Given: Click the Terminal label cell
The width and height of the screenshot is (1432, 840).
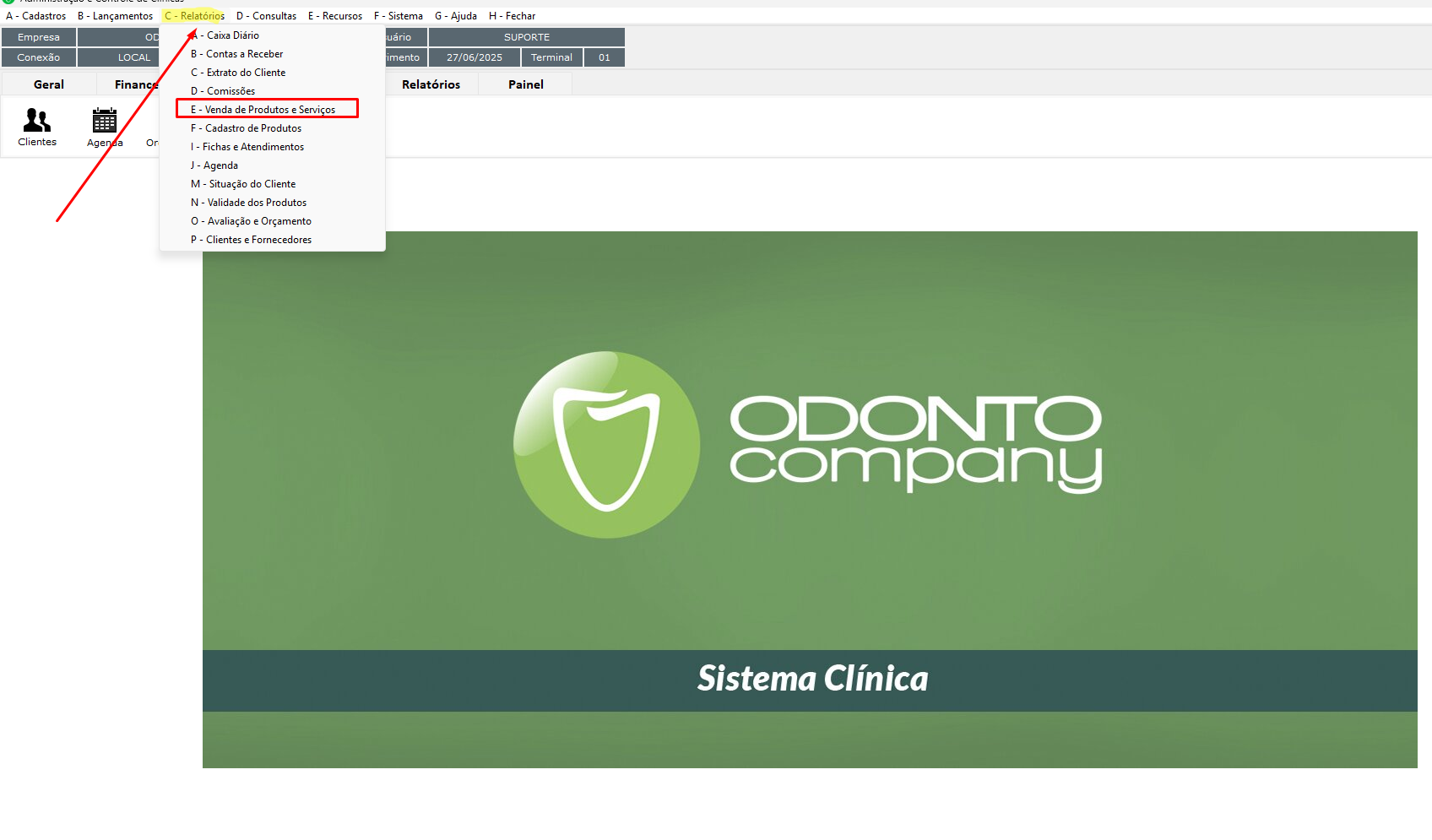Looking at the screenshot, I should (552, 57).
